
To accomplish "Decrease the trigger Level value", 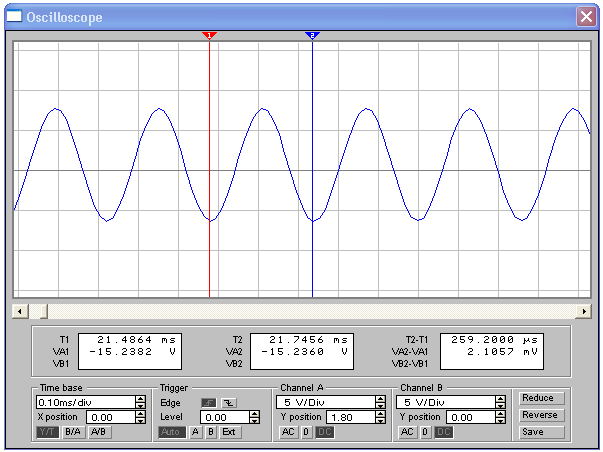I will (255, 420).
